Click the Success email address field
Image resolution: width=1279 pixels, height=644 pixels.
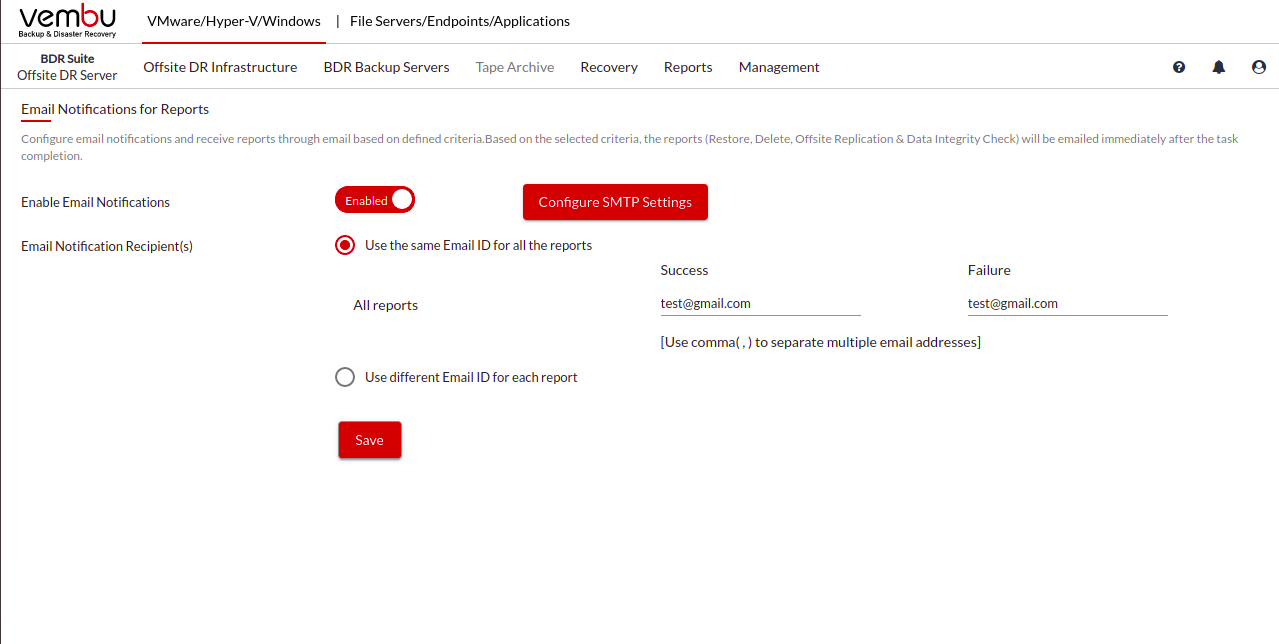(761, 303)
